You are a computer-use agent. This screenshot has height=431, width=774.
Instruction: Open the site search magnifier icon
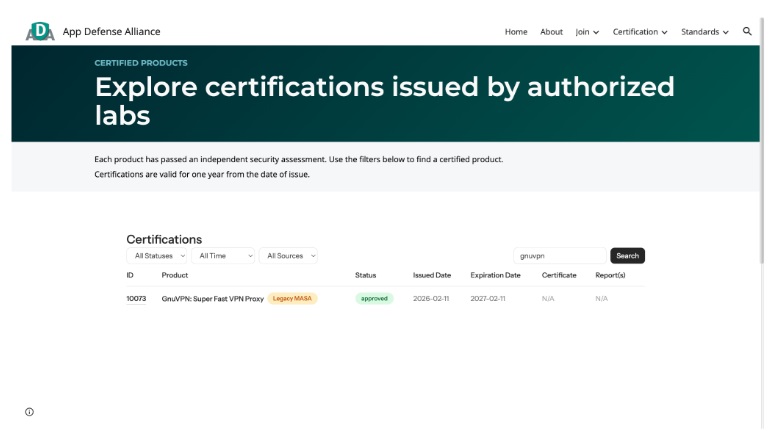point(747,32)
